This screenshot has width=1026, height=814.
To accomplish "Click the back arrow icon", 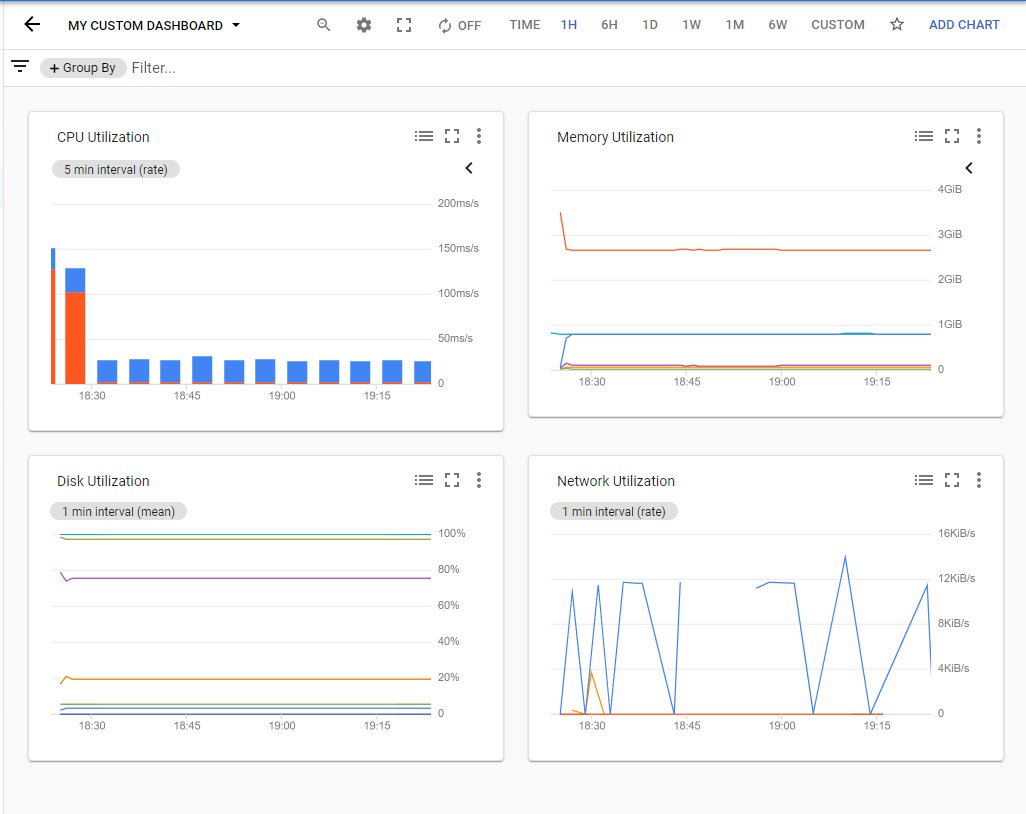I will [x=32, y=25].
